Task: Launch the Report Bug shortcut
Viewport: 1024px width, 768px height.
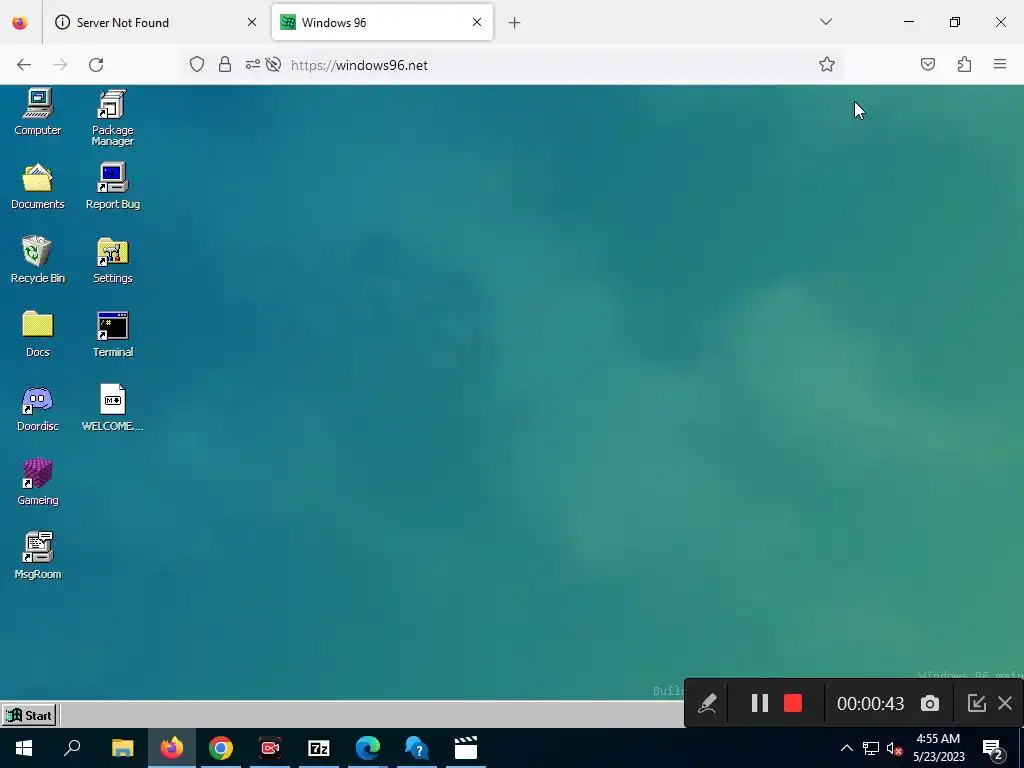Action: pos(112,186)
